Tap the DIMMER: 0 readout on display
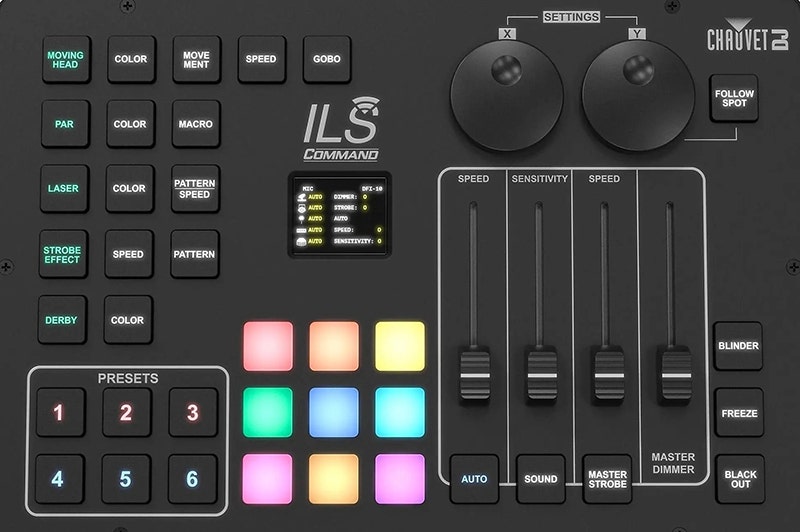Screen dimensions: 800x532 (351, 197)
